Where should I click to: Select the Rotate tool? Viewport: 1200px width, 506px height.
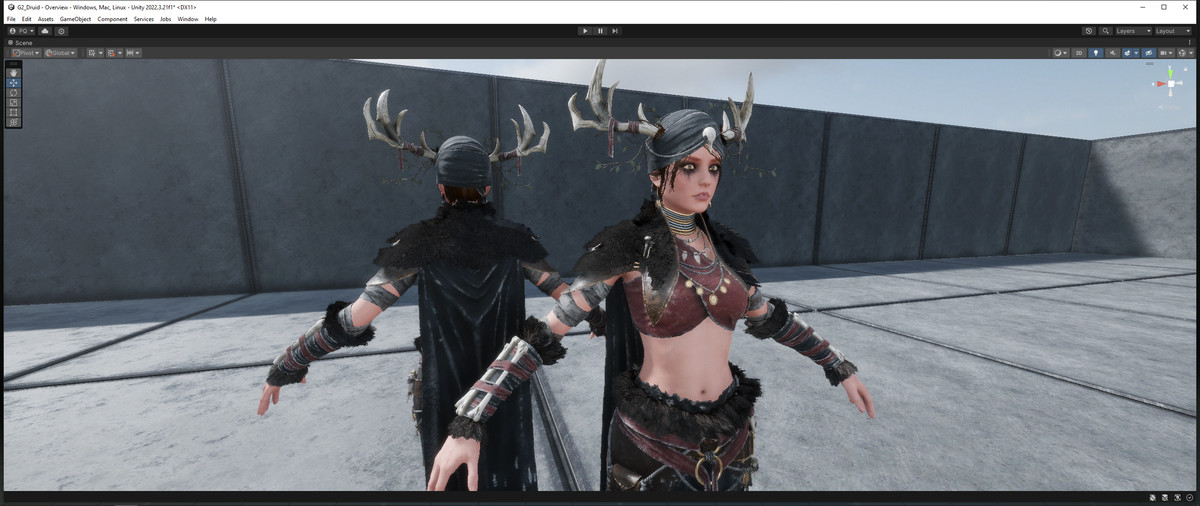pyautogui.click(x=13, y=93)
